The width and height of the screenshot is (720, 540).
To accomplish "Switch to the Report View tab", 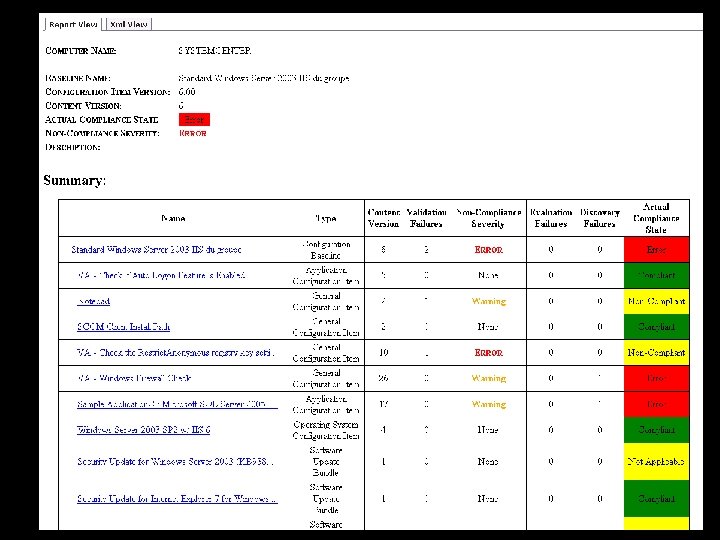I will coord(73,24).
